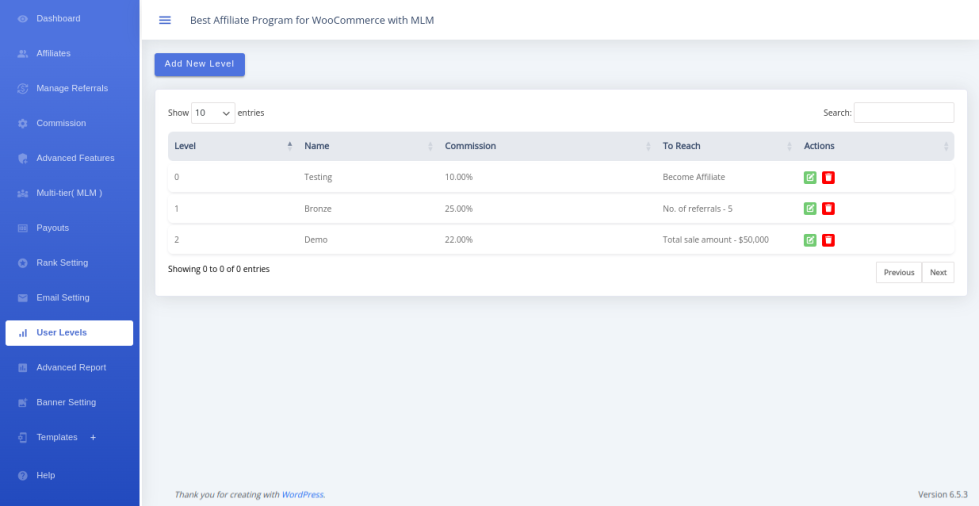Edit the Demo level row
Screen dimensions: 979x506
[x=810, y=240]
